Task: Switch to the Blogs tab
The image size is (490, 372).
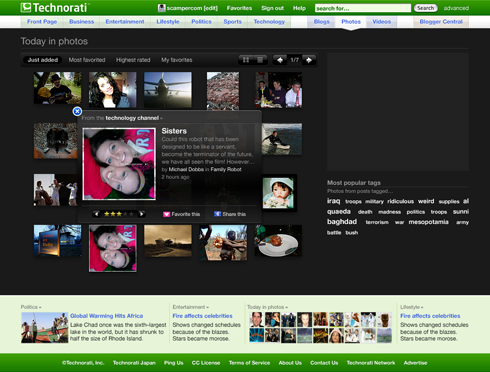Action: pyautogui.click(x=321, y=22)
